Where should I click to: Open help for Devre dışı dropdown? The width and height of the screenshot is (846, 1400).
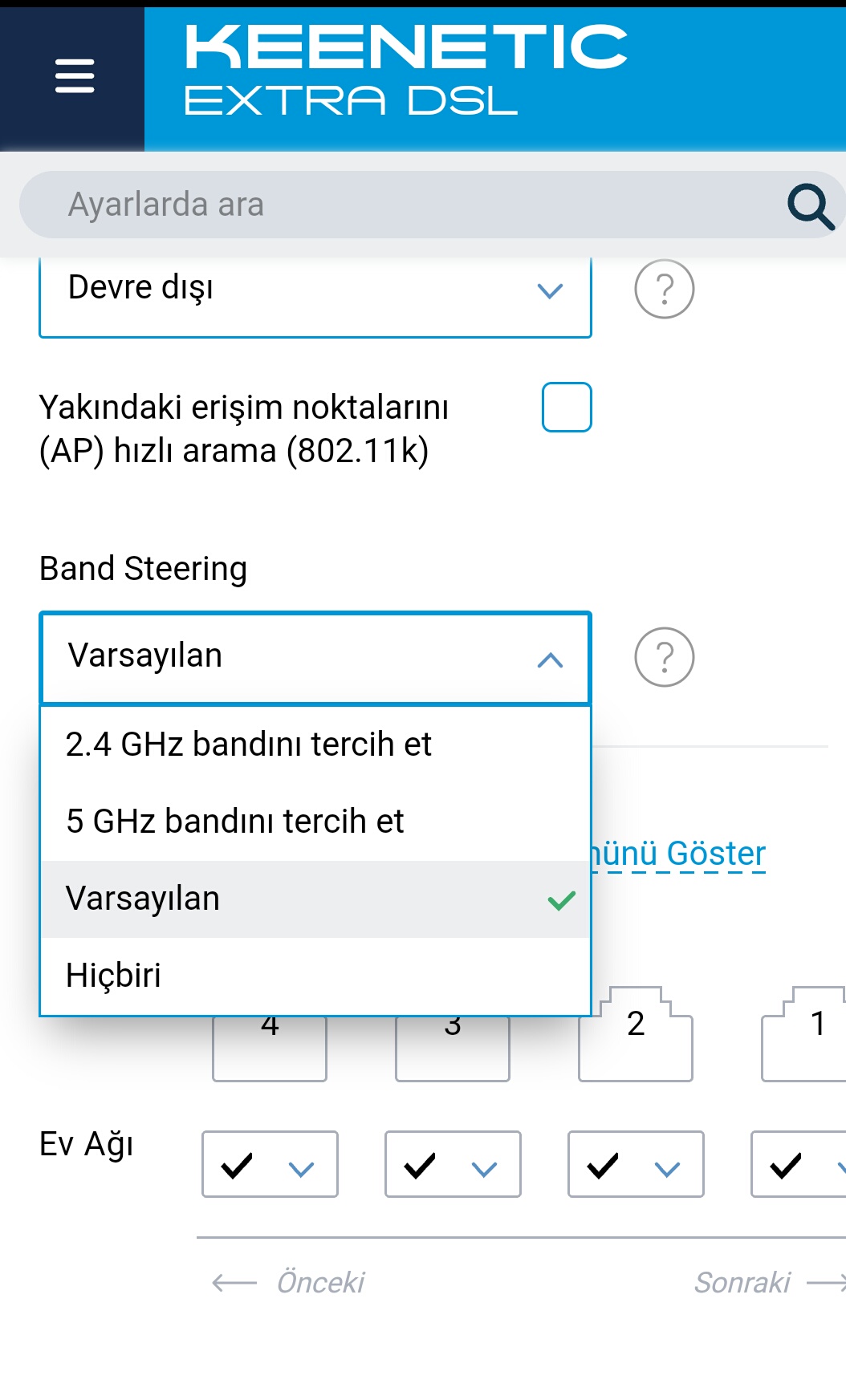pyautogui.click(x=664, y=289)
